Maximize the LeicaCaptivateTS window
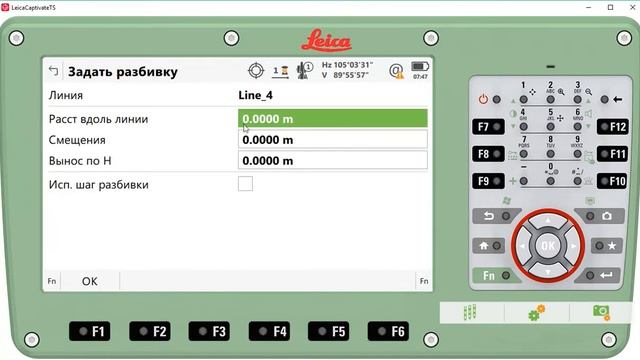The width and height of the screenshot is (640, 360). [x=611, y=7]
